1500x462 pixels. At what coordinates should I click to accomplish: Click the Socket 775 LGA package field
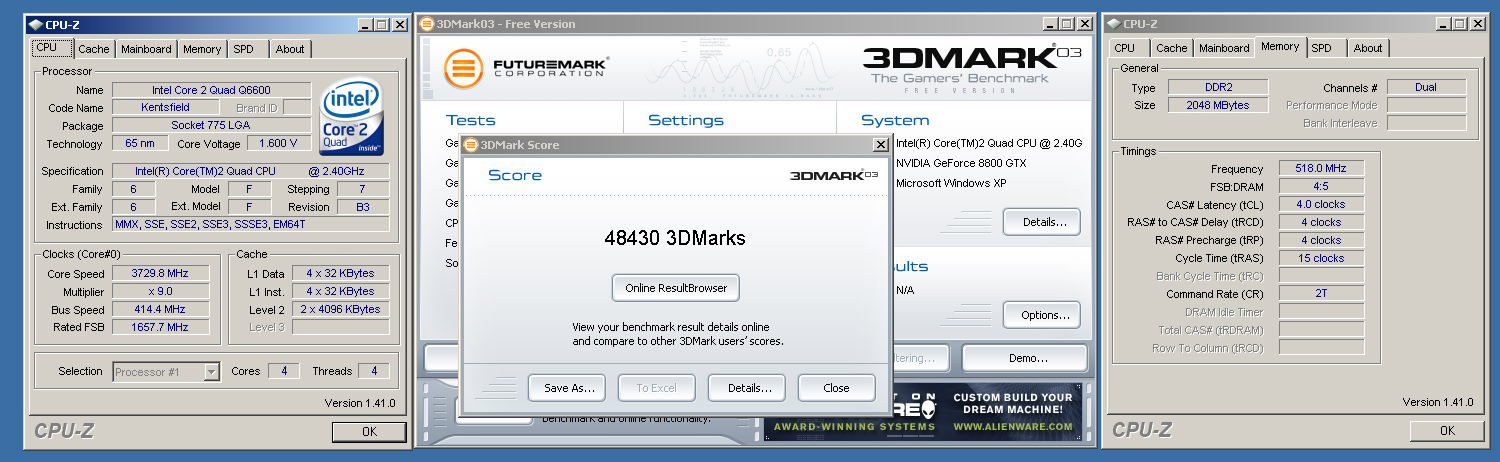point(211,126)
